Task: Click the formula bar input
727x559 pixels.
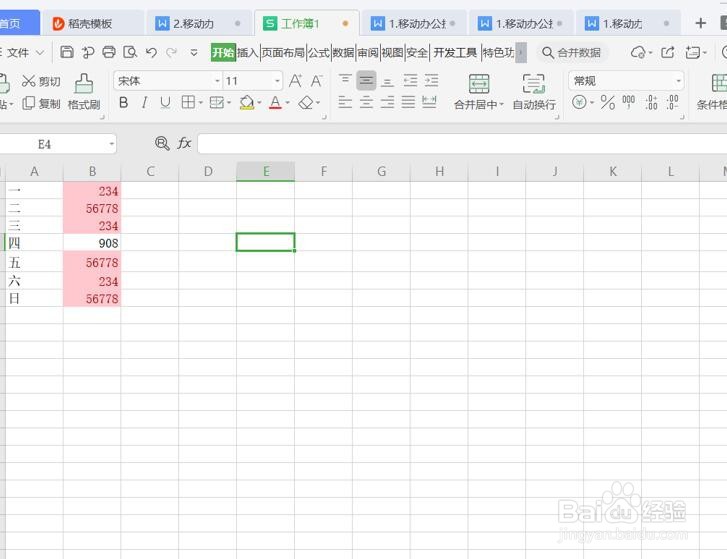Action: (462, 143)
